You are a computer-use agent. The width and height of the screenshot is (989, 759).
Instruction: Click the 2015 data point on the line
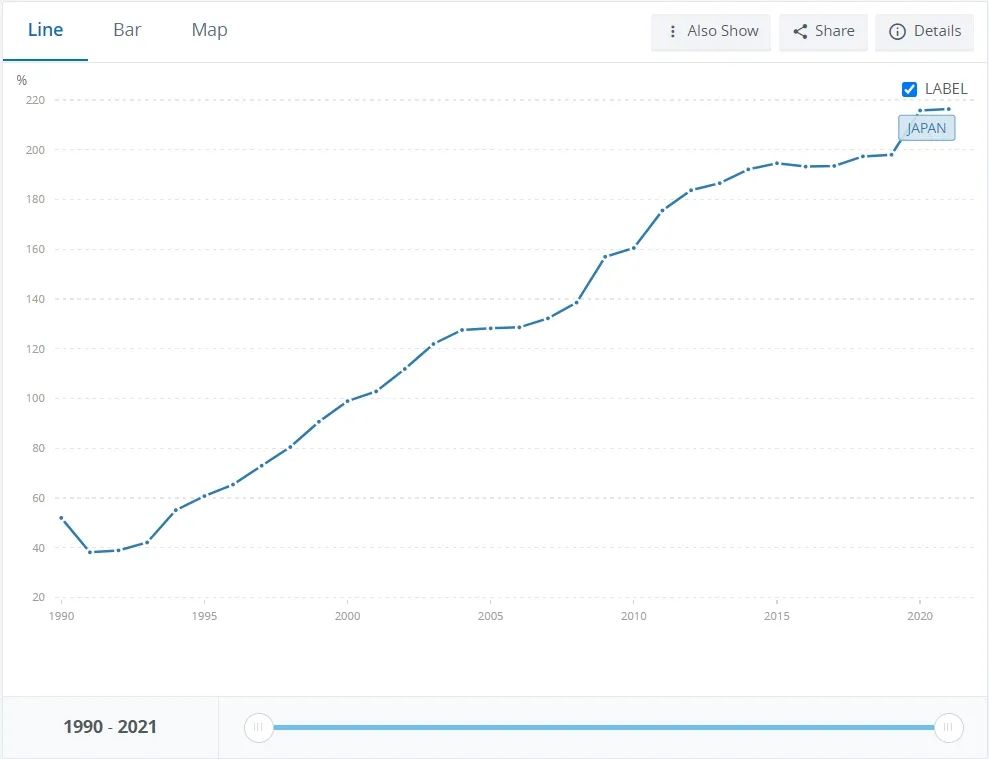click(x=777, y=163)
